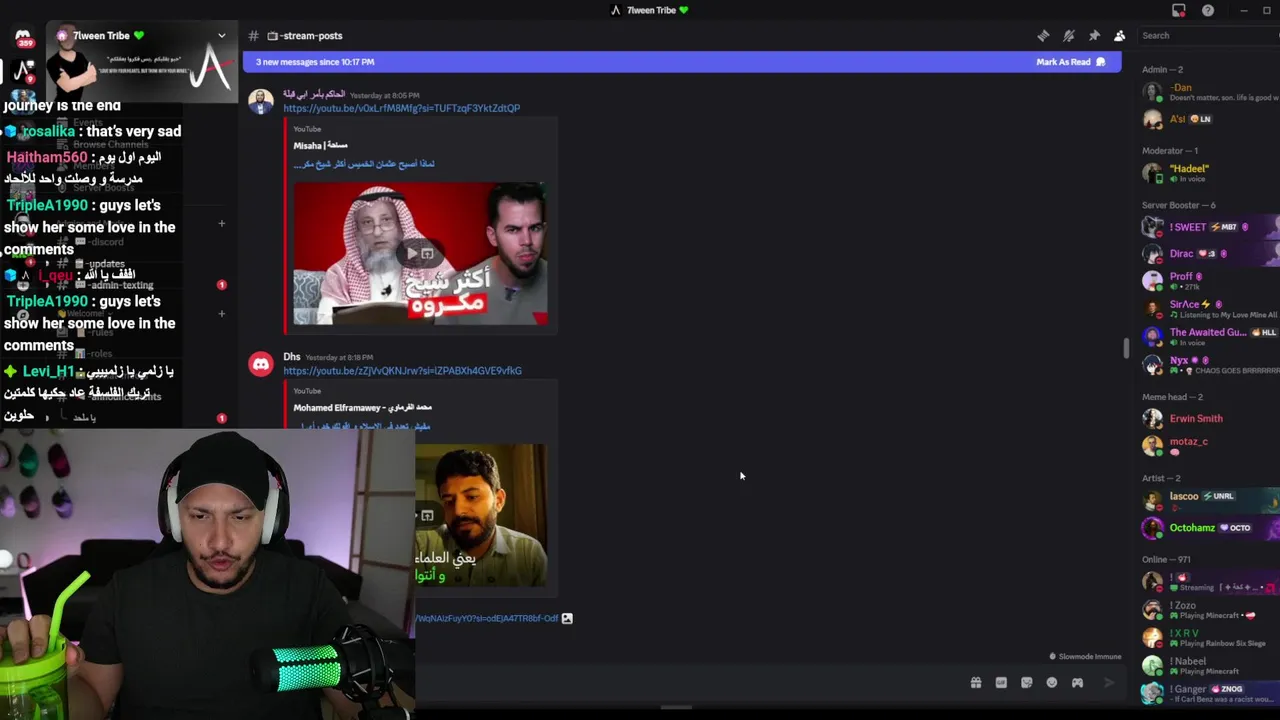Open Mohamed Elframawey channel name in embed
This screenshot has width=1280, height=720.
pos(362,408)
